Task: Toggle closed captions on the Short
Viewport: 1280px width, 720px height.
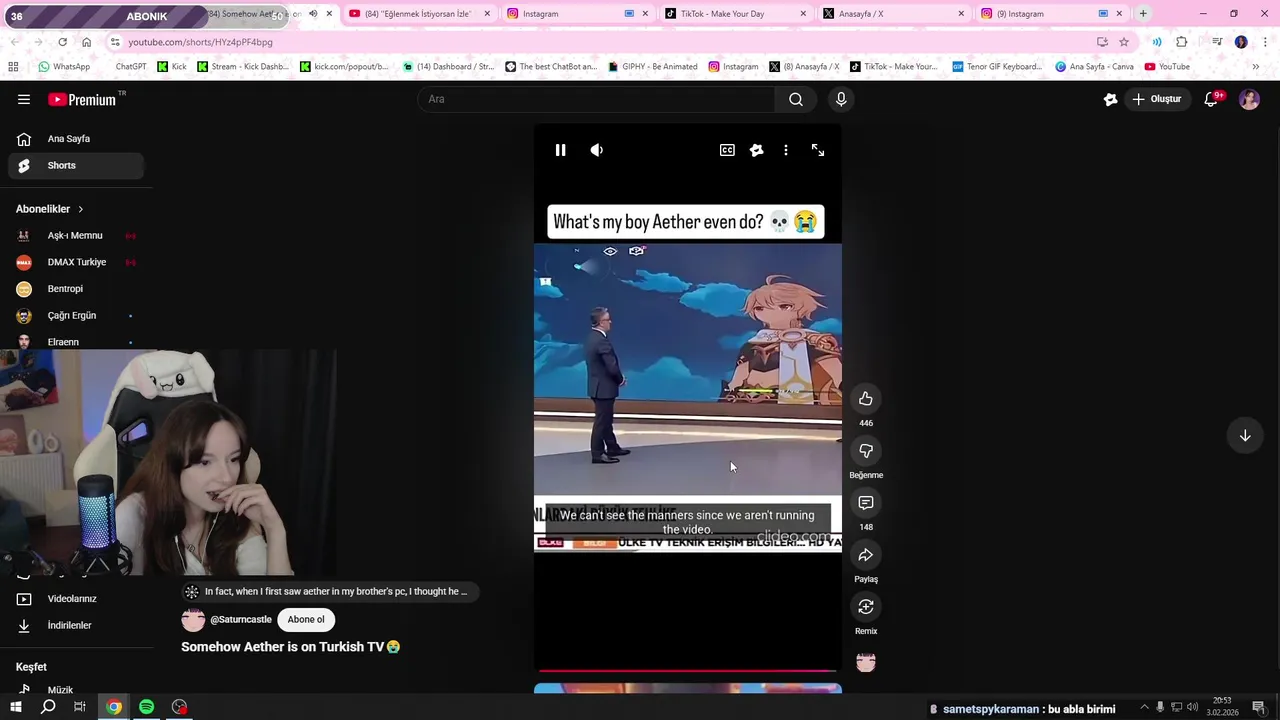Action: click(727, 150)
